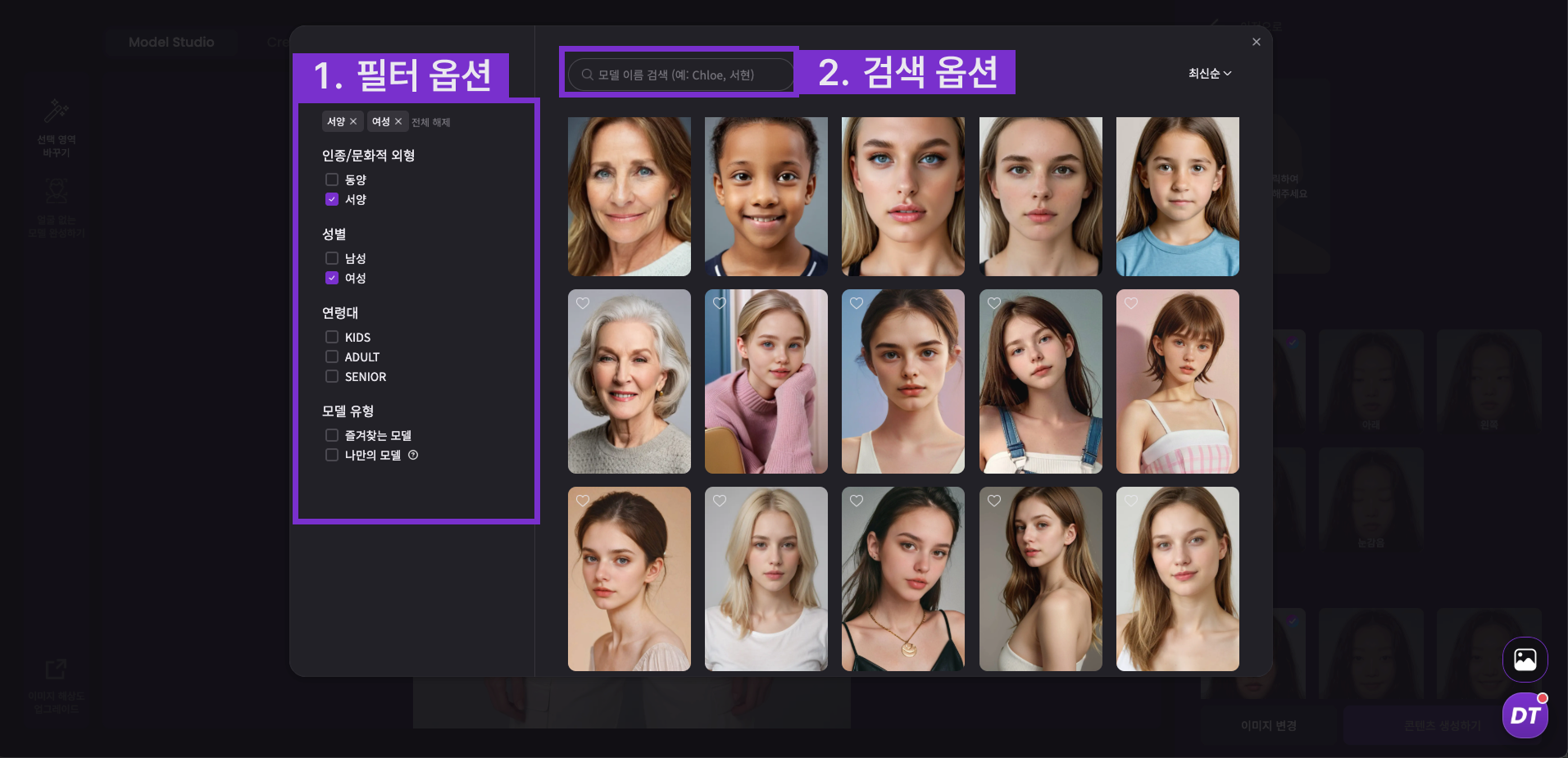This screenshot has width=1568, height=758.
Task: Favorite the model in denim overalls
Action: point(994,303)
